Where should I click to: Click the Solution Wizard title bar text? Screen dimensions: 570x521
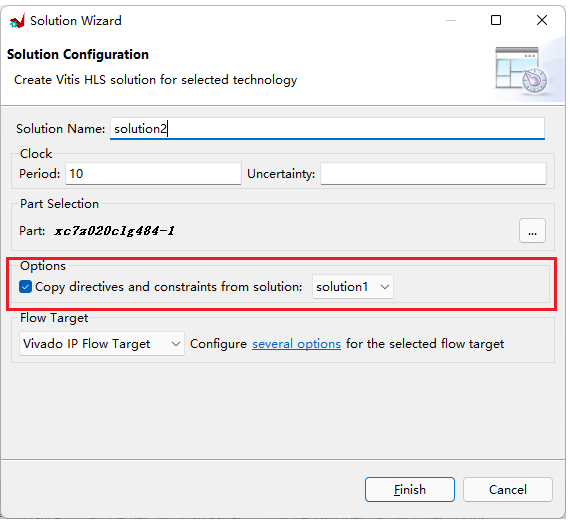pyautogui.click(x=76, y=21)
